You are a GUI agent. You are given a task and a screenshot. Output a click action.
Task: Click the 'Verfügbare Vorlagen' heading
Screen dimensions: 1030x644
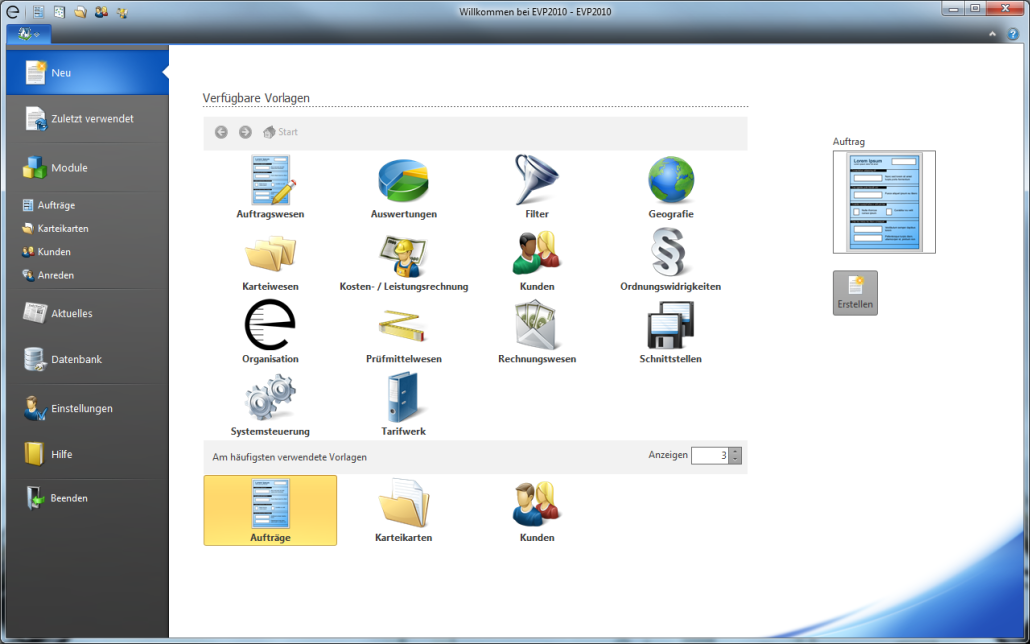(x=256, y=98)
